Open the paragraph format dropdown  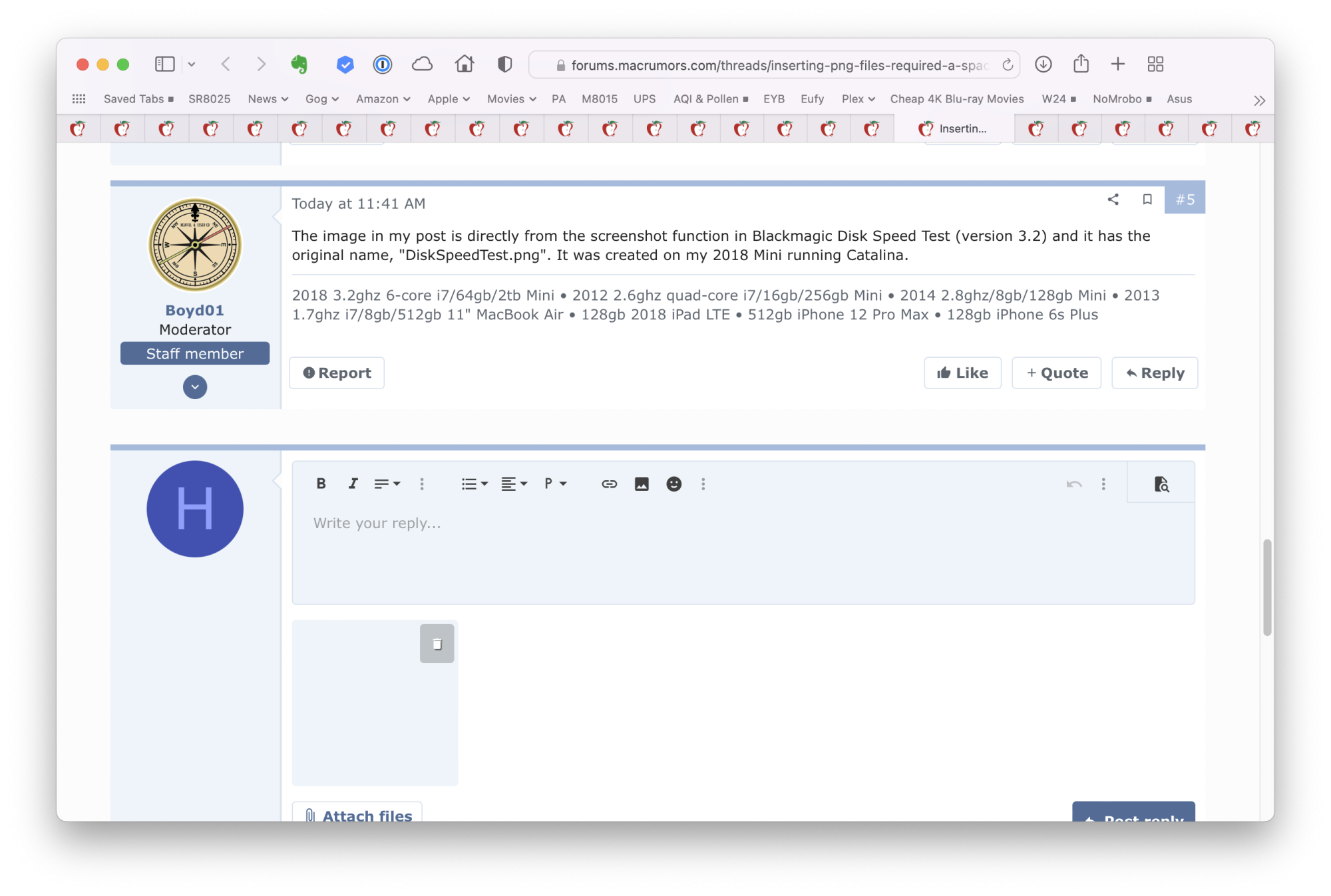[555, 484]
